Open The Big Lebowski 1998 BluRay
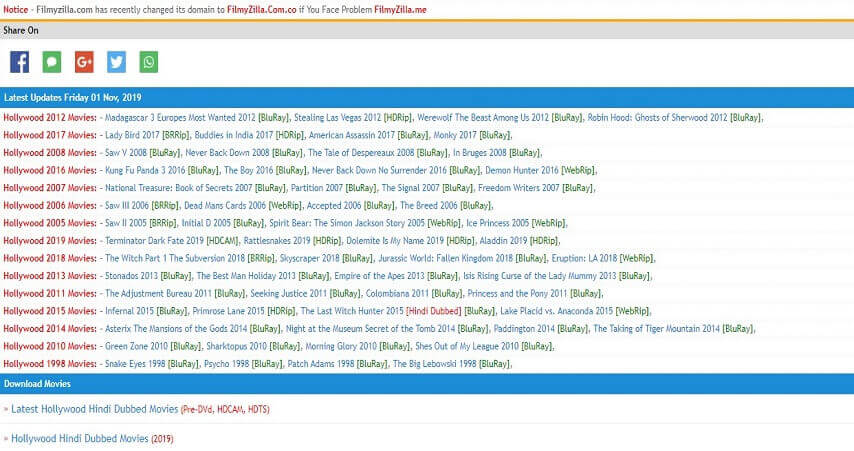Viewport: 854px width, 451px height. coord(452,364)
